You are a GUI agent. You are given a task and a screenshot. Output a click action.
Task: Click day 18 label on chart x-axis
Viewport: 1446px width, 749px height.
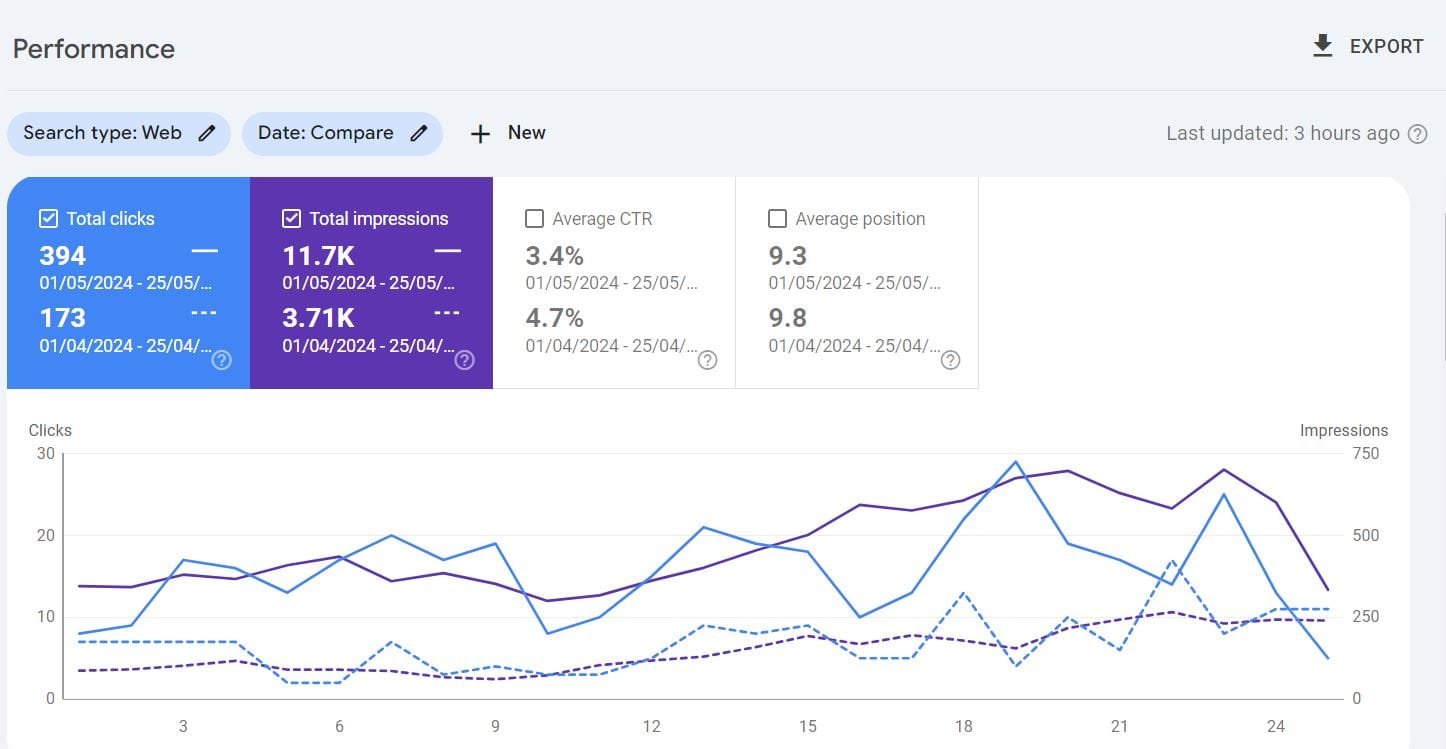963,726
